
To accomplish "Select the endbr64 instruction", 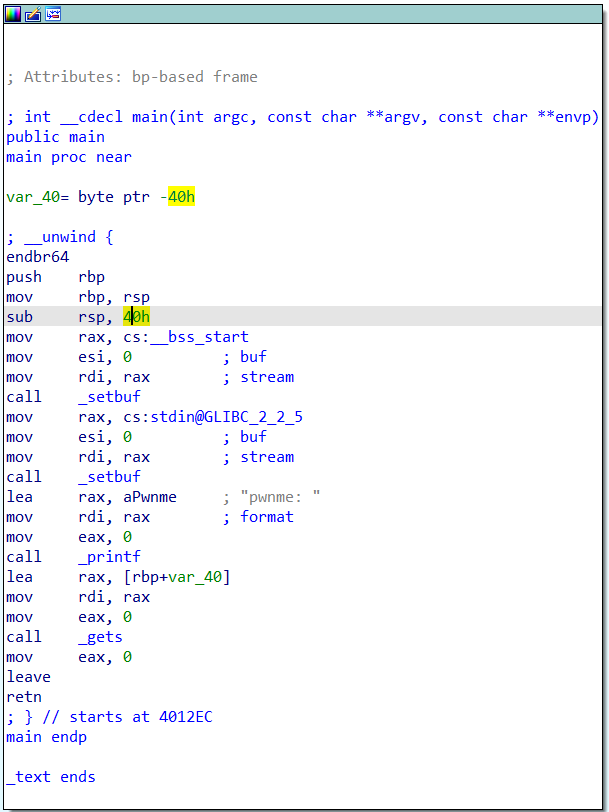I will 38,257.
